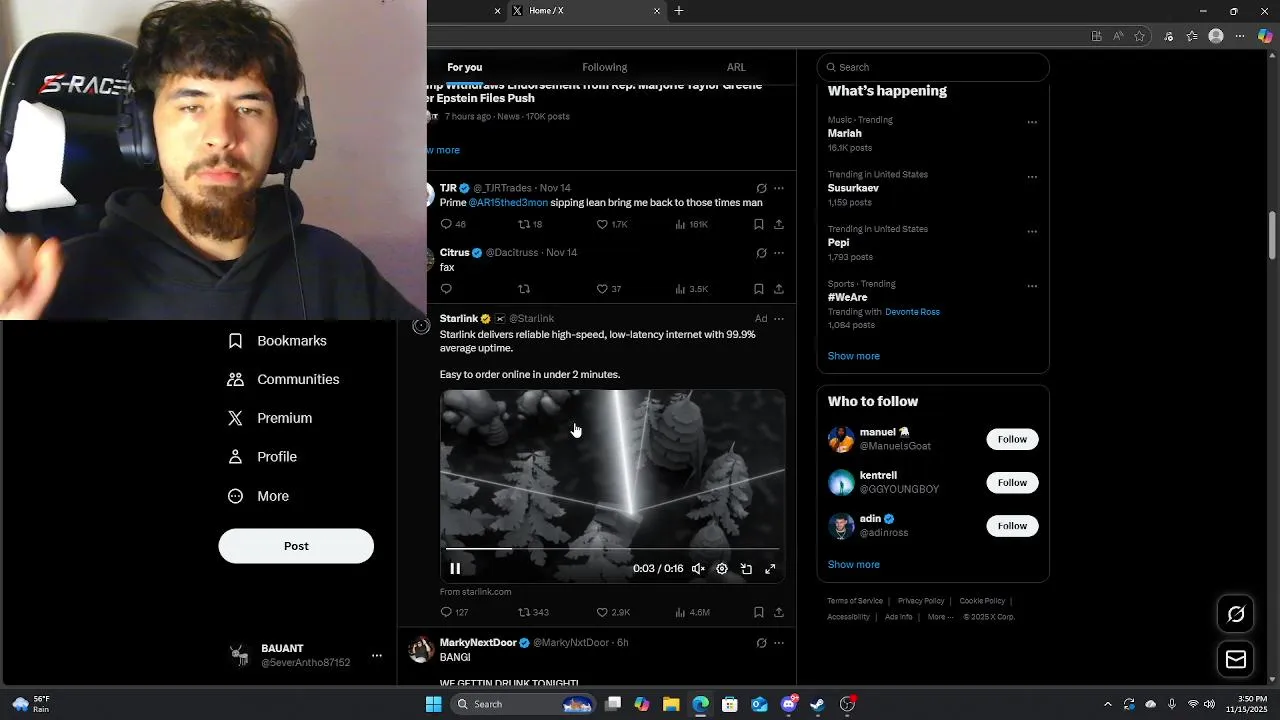Open the From starlink.com link
This screenshot has height=720, width=1280.
[x=476, y=592]
